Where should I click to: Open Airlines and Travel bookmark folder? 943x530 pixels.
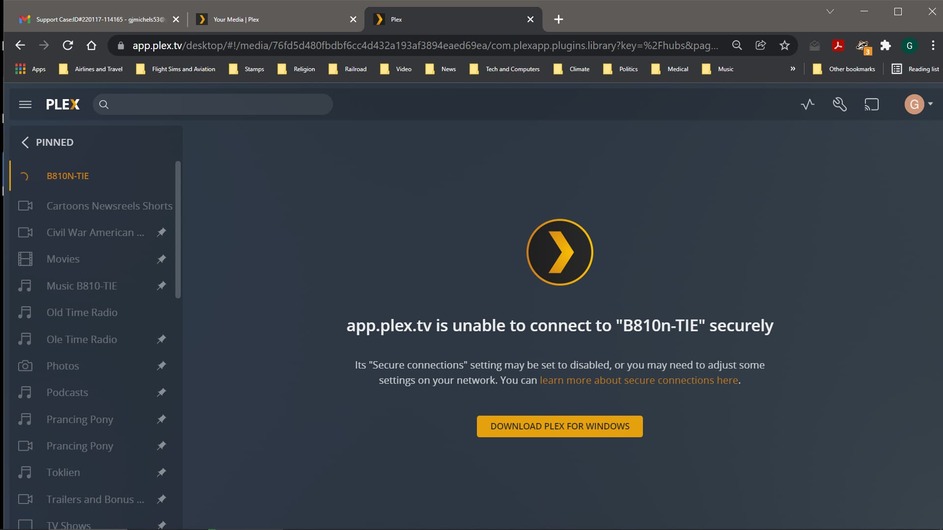tap(91, 69)
